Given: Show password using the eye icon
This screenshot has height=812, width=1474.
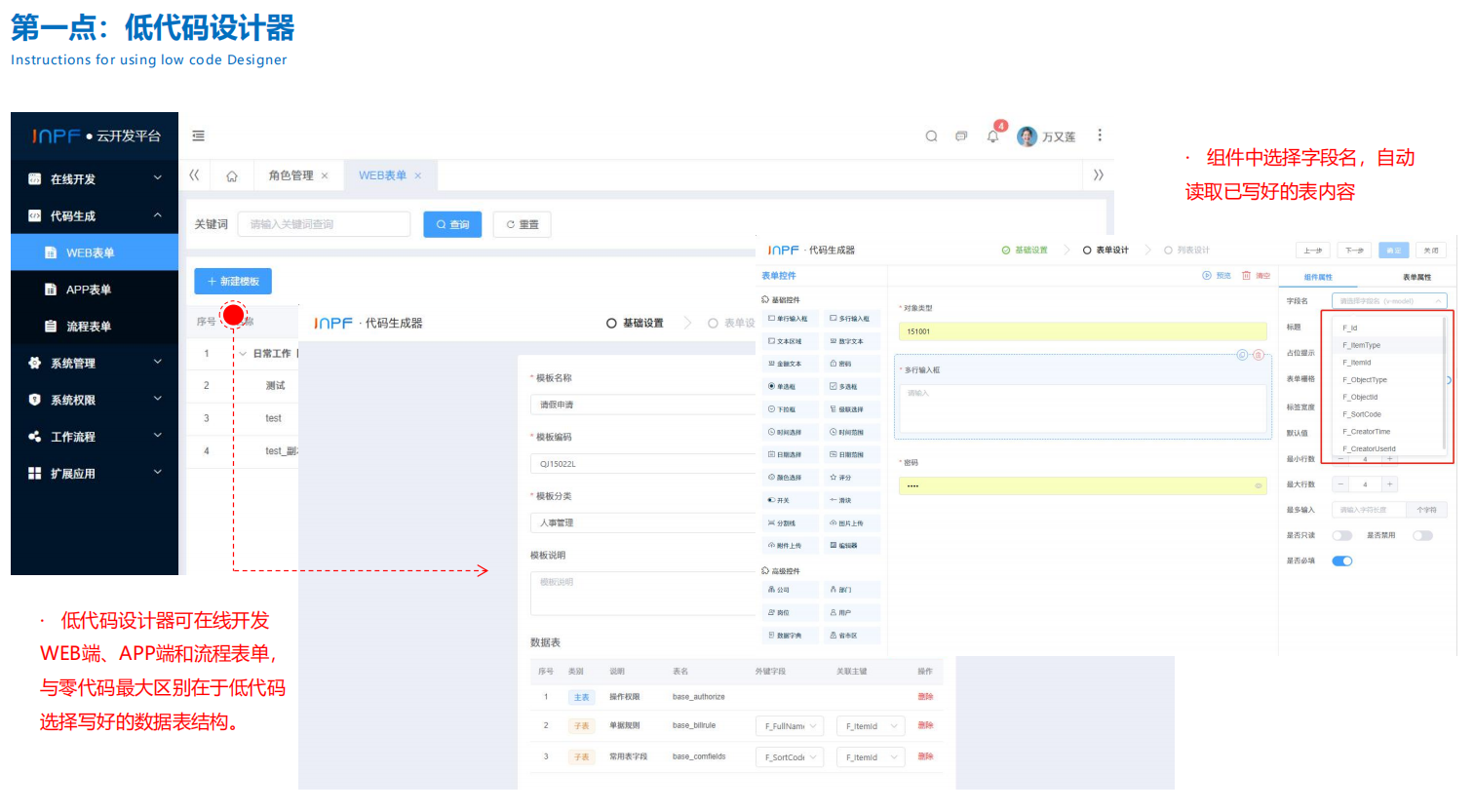Looking at the screenshot, I should coord(1259,485).
